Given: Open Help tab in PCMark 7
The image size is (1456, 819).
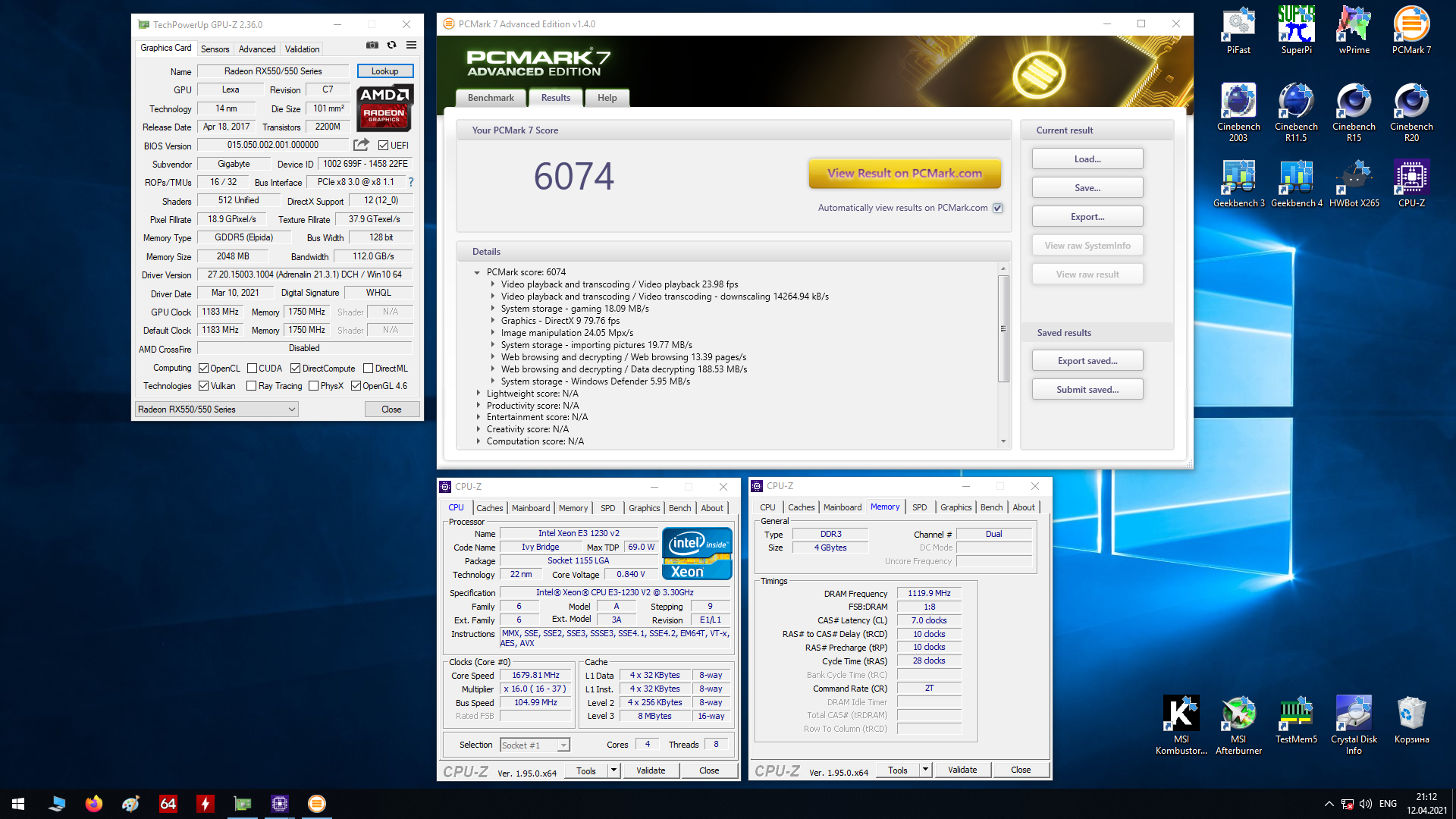Looking at the screenshot, I should click(x=607, y=98).
